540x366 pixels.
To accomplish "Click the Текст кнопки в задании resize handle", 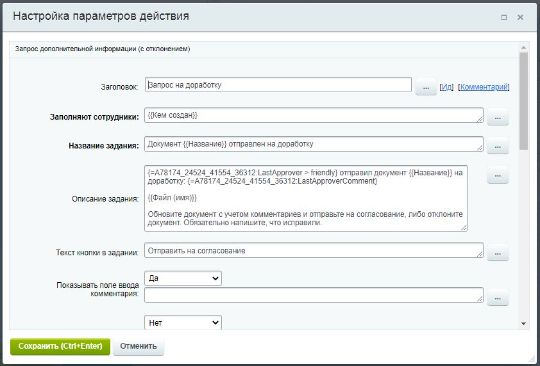I will tap(480, 255).
